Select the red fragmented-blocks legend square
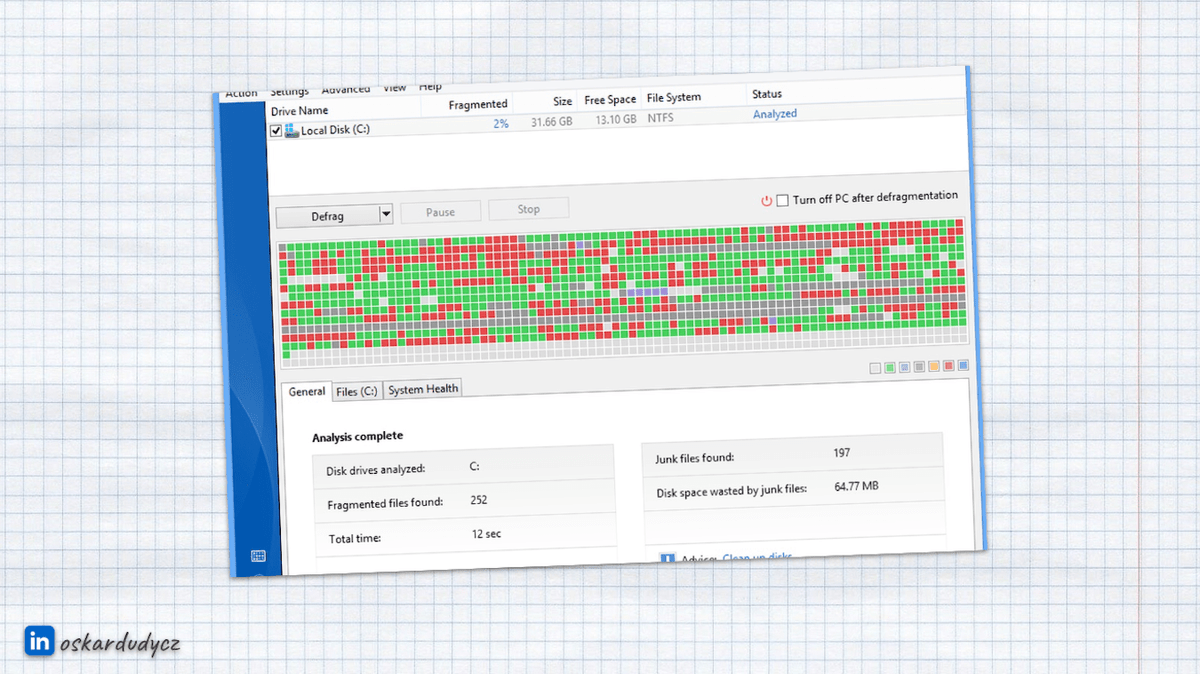 (x=948, y=366)
